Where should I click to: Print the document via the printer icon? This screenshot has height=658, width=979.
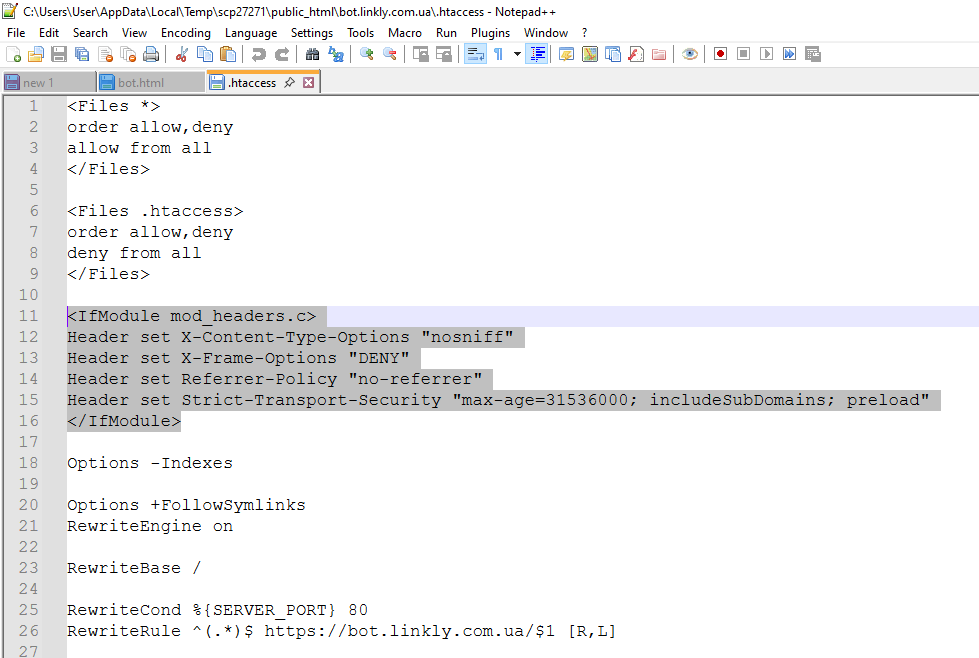tap(151, 54)
